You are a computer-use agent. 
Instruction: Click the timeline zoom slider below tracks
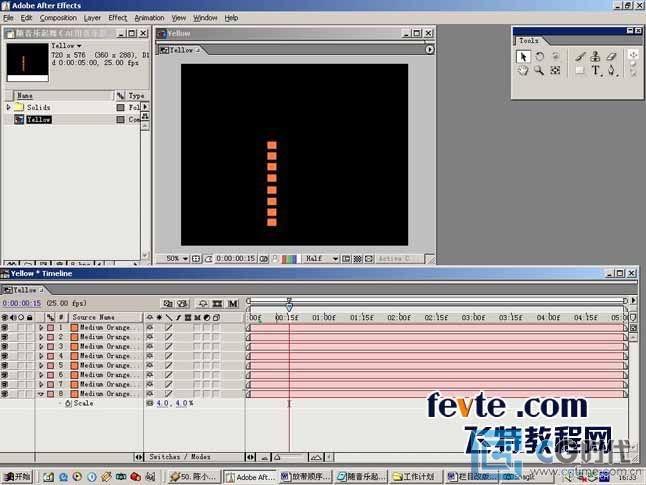pos(291,457)
